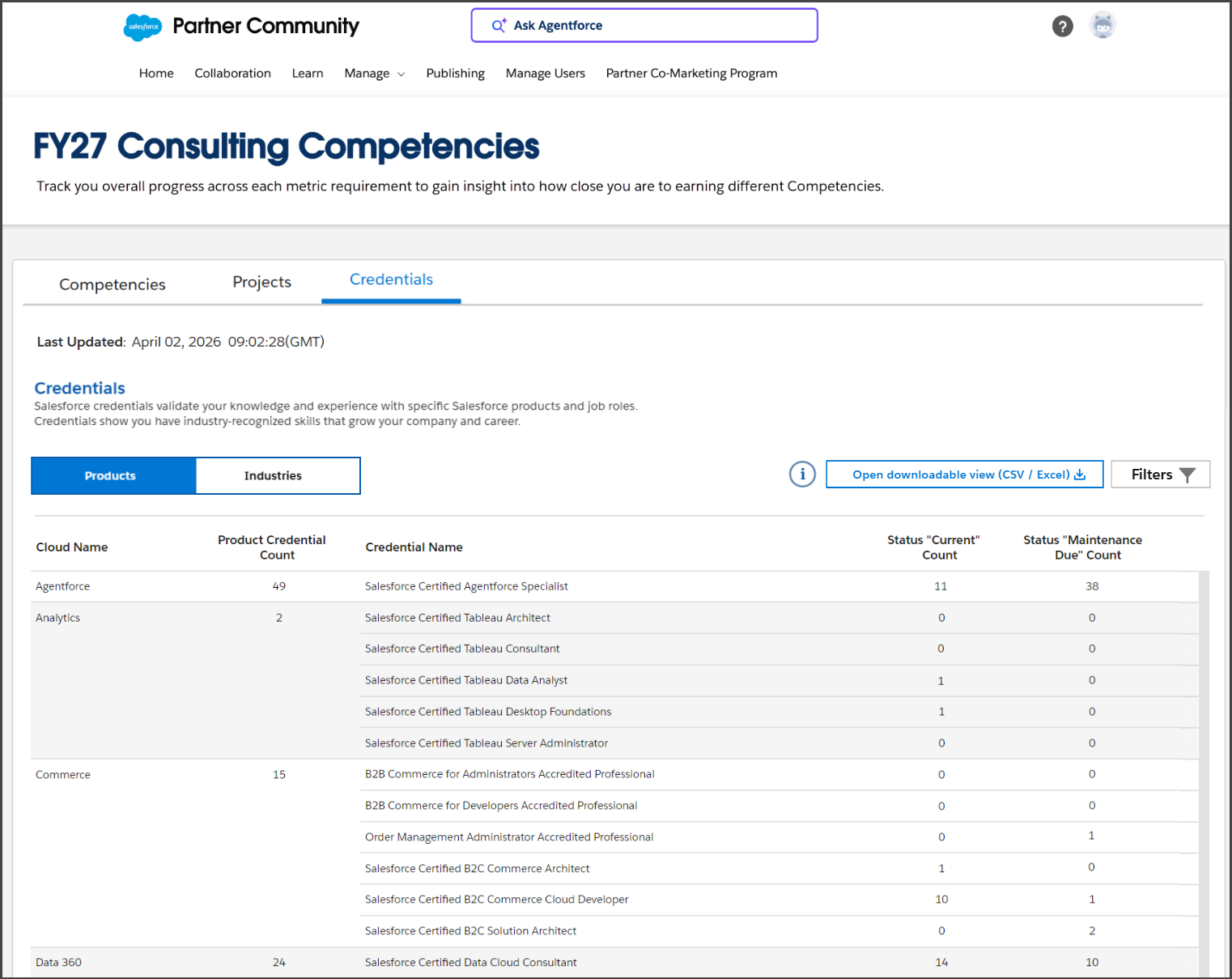Screen dimensions: 1232x979
Task: Click the Status "Current" Count column header
Action: (x=934, y=547)
